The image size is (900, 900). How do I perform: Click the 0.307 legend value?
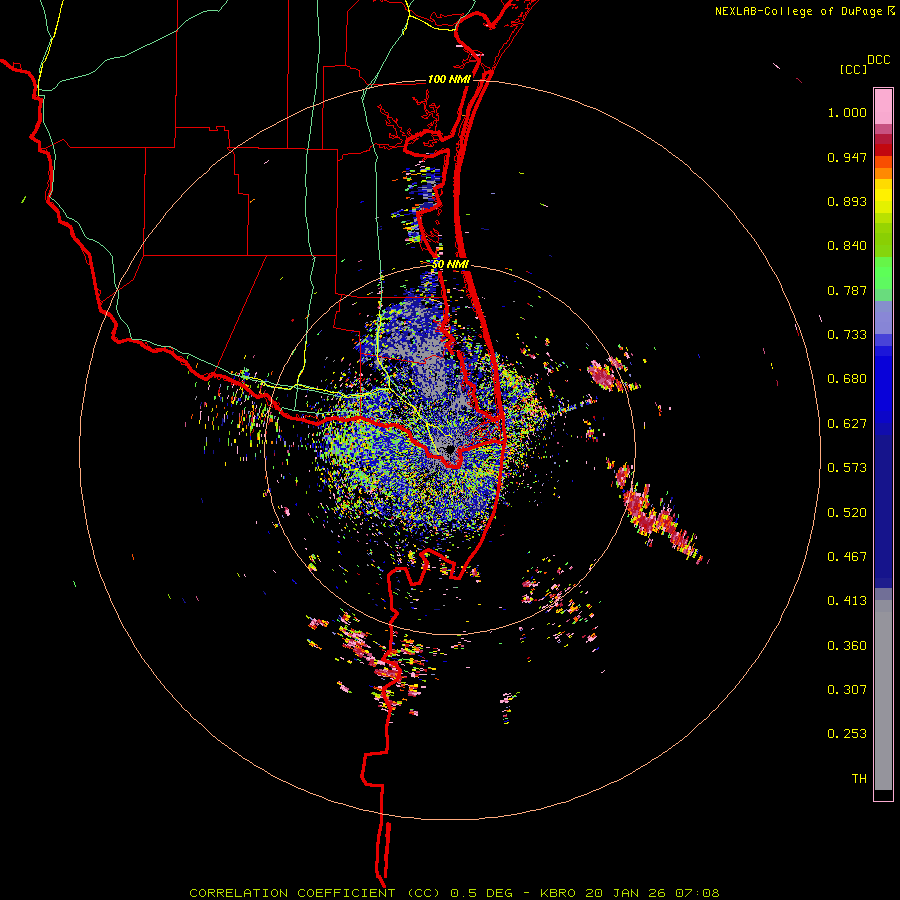pyautogui.click(x=847, y=690)
